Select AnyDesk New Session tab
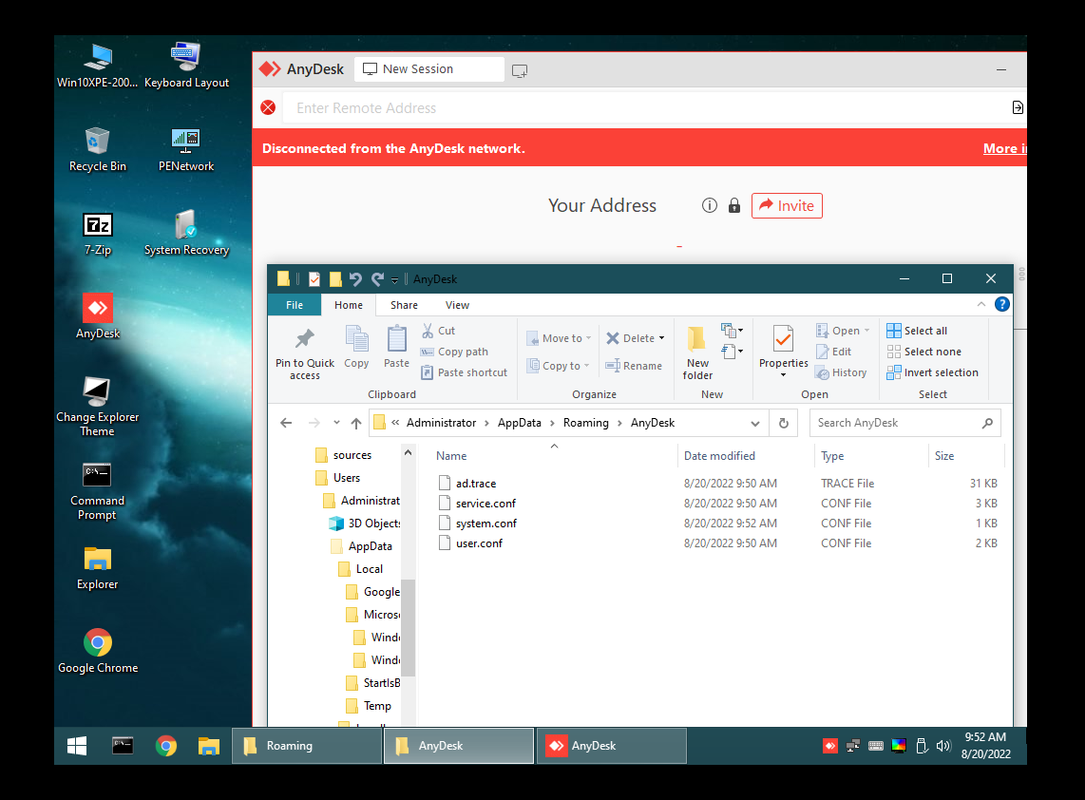 click(429, 69)
